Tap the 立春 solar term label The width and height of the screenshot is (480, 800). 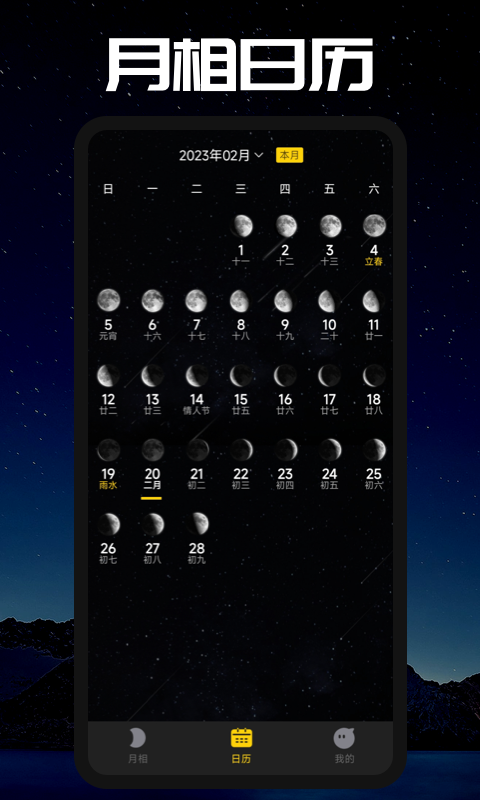pyautogui.click(x=374, y=262)
